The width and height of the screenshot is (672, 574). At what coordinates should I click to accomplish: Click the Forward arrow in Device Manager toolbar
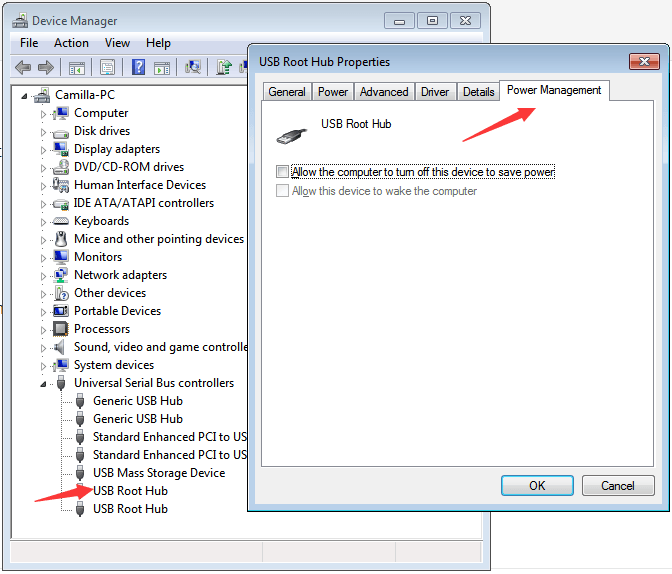[x=45, y=67]
